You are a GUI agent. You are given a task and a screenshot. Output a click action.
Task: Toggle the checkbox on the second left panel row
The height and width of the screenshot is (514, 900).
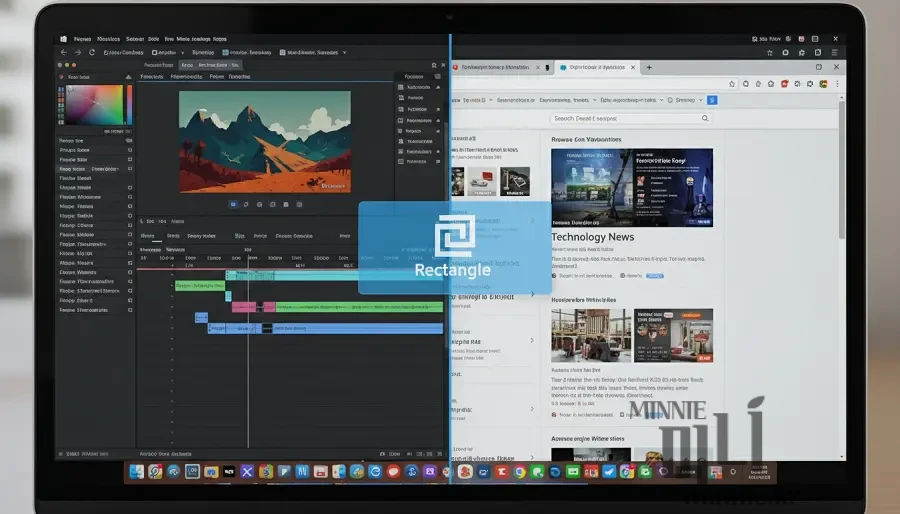129,150
